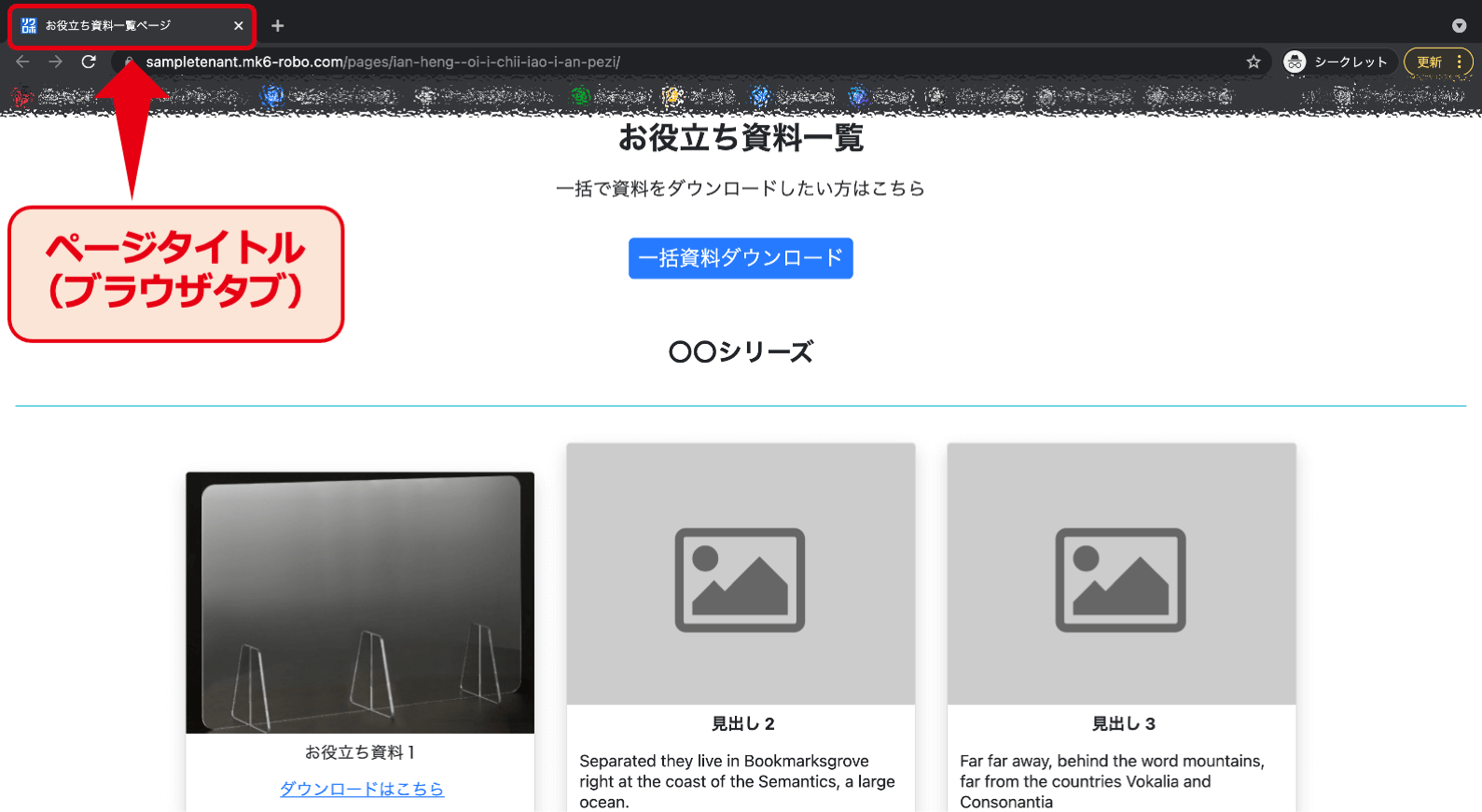Expand the tab search dropdown arrow
The height and width of the screenshot is (812, 1482).
tap(1459, 26)
